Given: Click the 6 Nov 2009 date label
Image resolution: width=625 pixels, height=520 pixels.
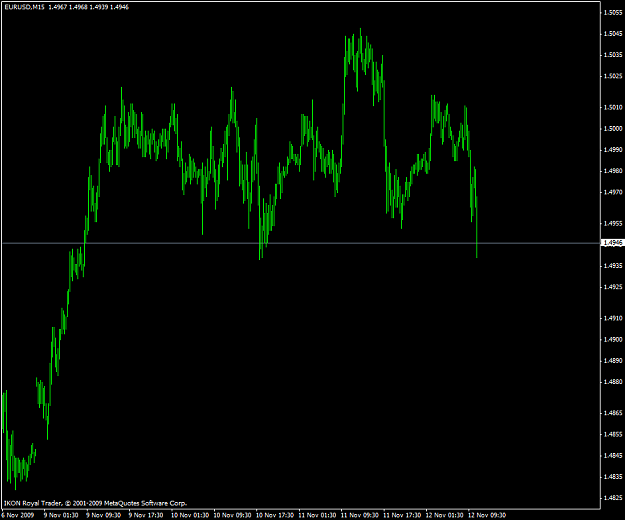Looking at the screenshot, I should [18, 515].
